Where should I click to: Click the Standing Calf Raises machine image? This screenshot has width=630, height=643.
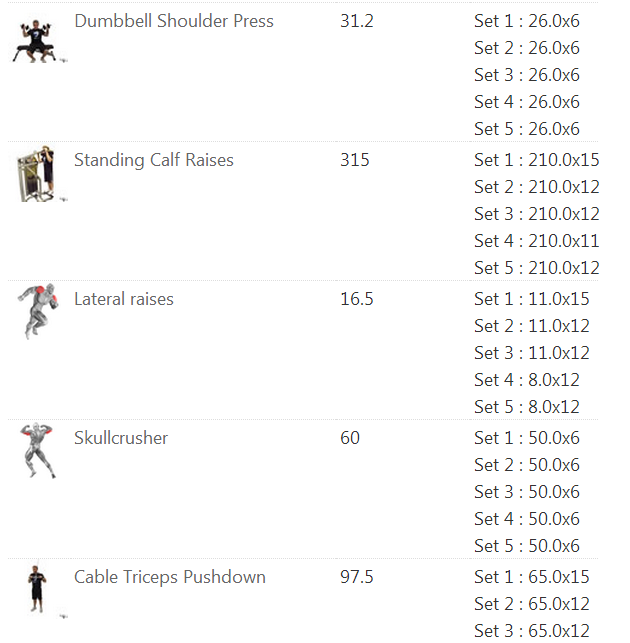point(36,173)
